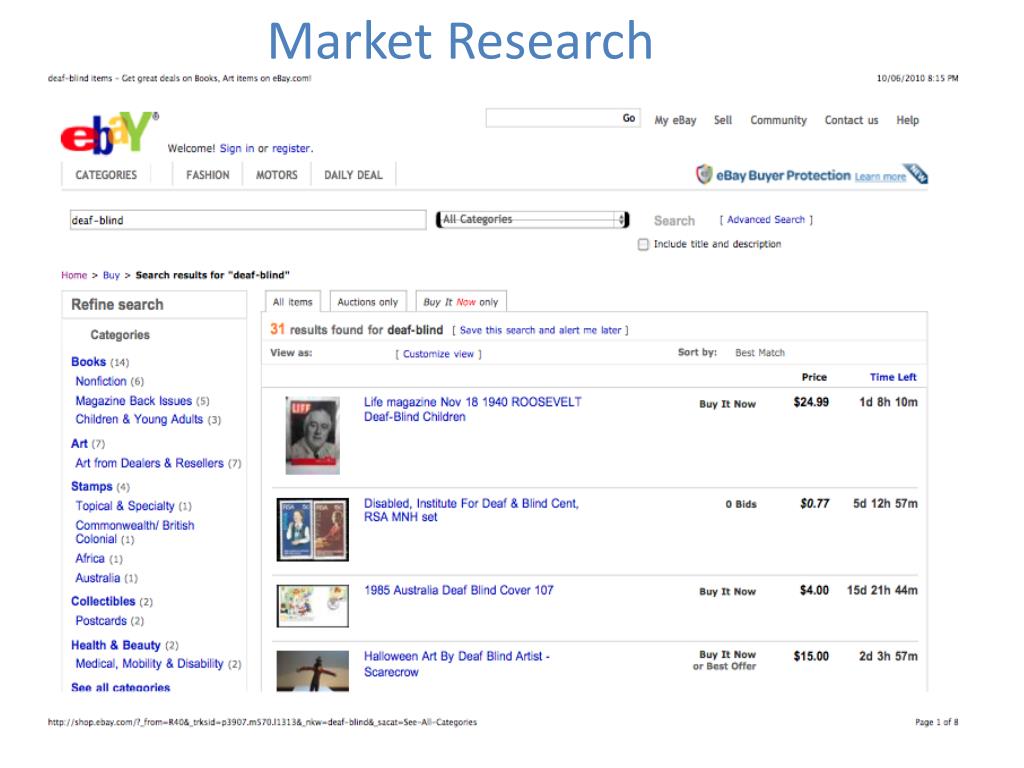Open Contact us link
Viewport: 1024px width, 768px height.
coord(851,120)
